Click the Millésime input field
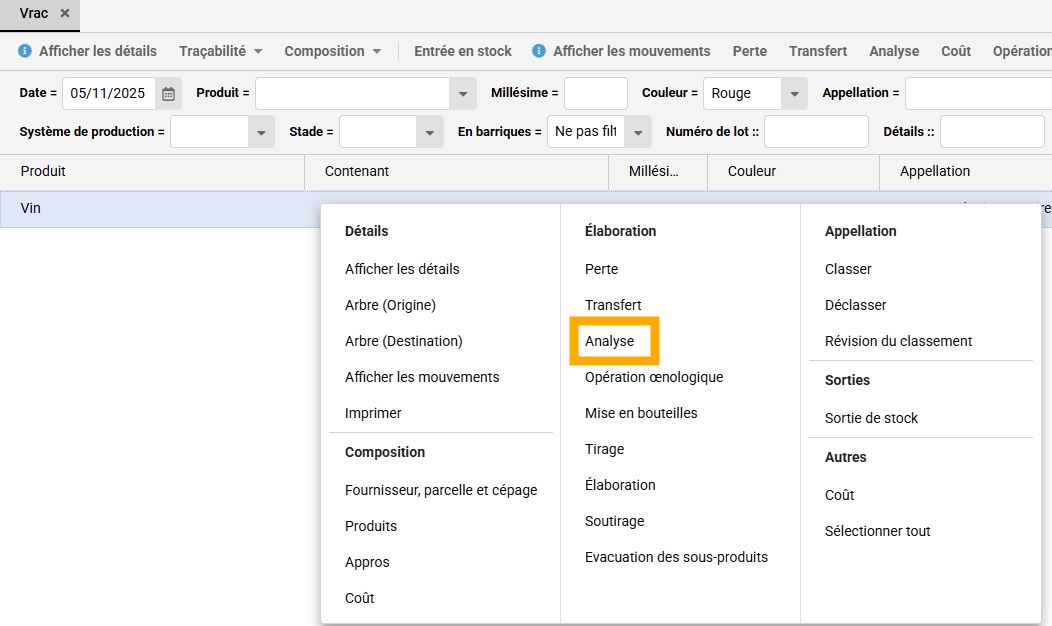 coord(595,93)
